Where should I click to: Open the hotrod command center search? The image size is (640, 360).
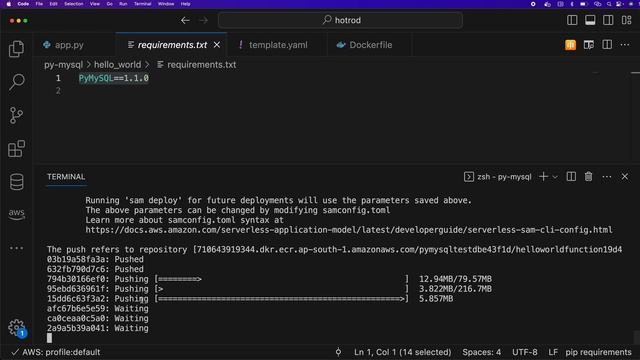tap(340, 20)
